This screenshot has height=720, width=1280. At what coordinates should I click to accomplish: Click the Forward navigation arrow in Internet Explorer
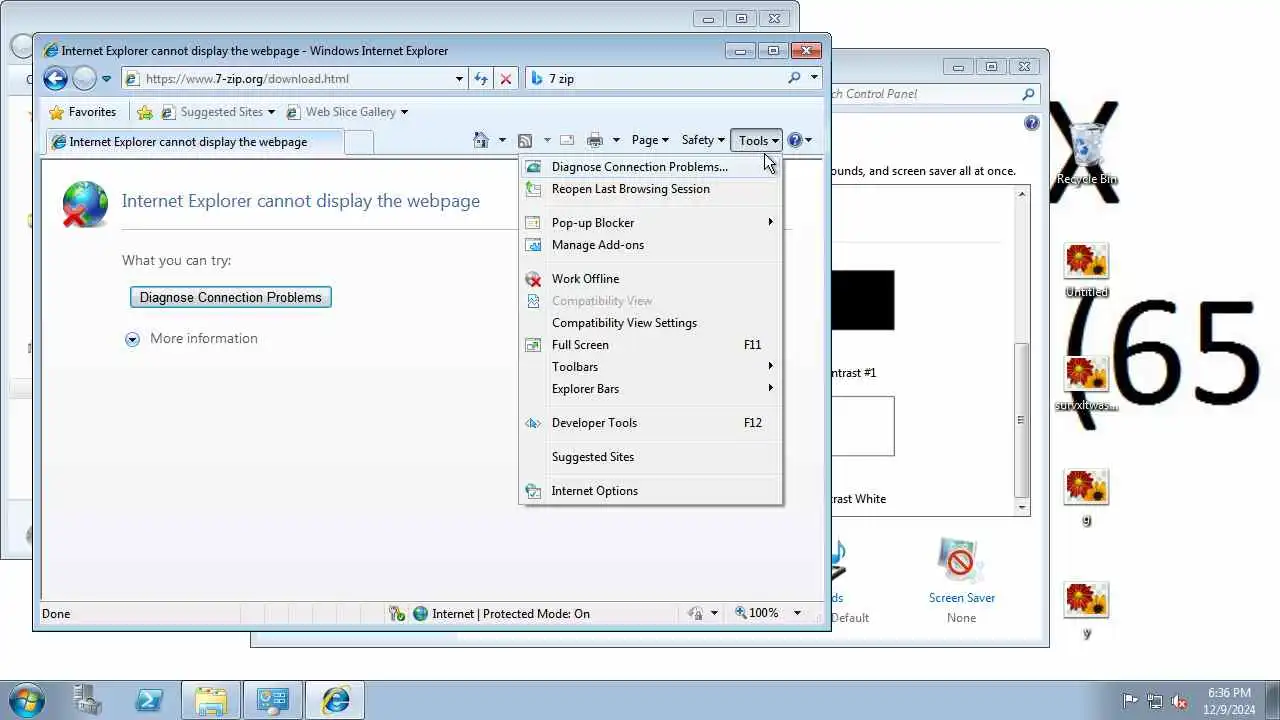point(84,78)
